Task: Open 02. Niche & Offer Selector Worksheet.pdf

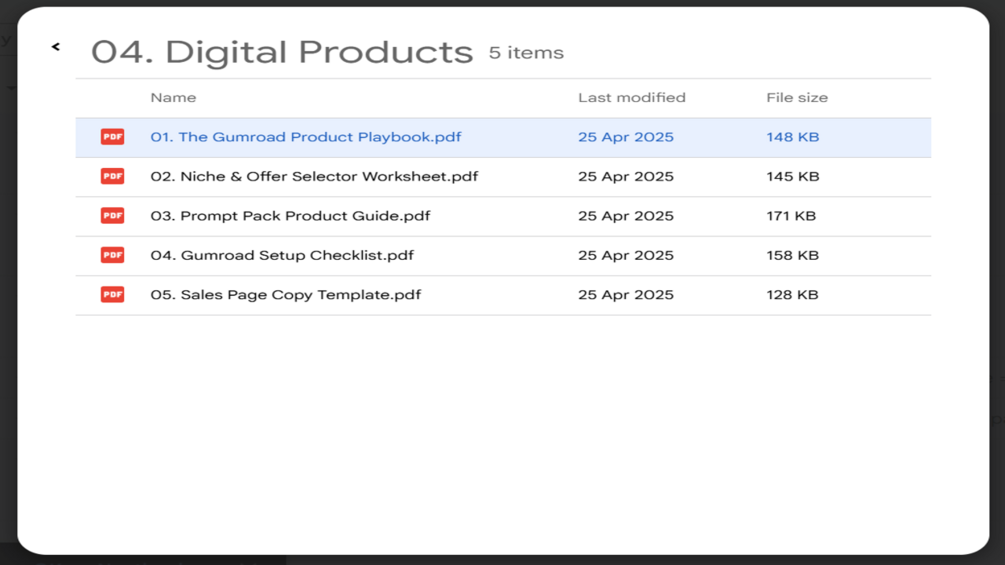Action: click(313, 176)
